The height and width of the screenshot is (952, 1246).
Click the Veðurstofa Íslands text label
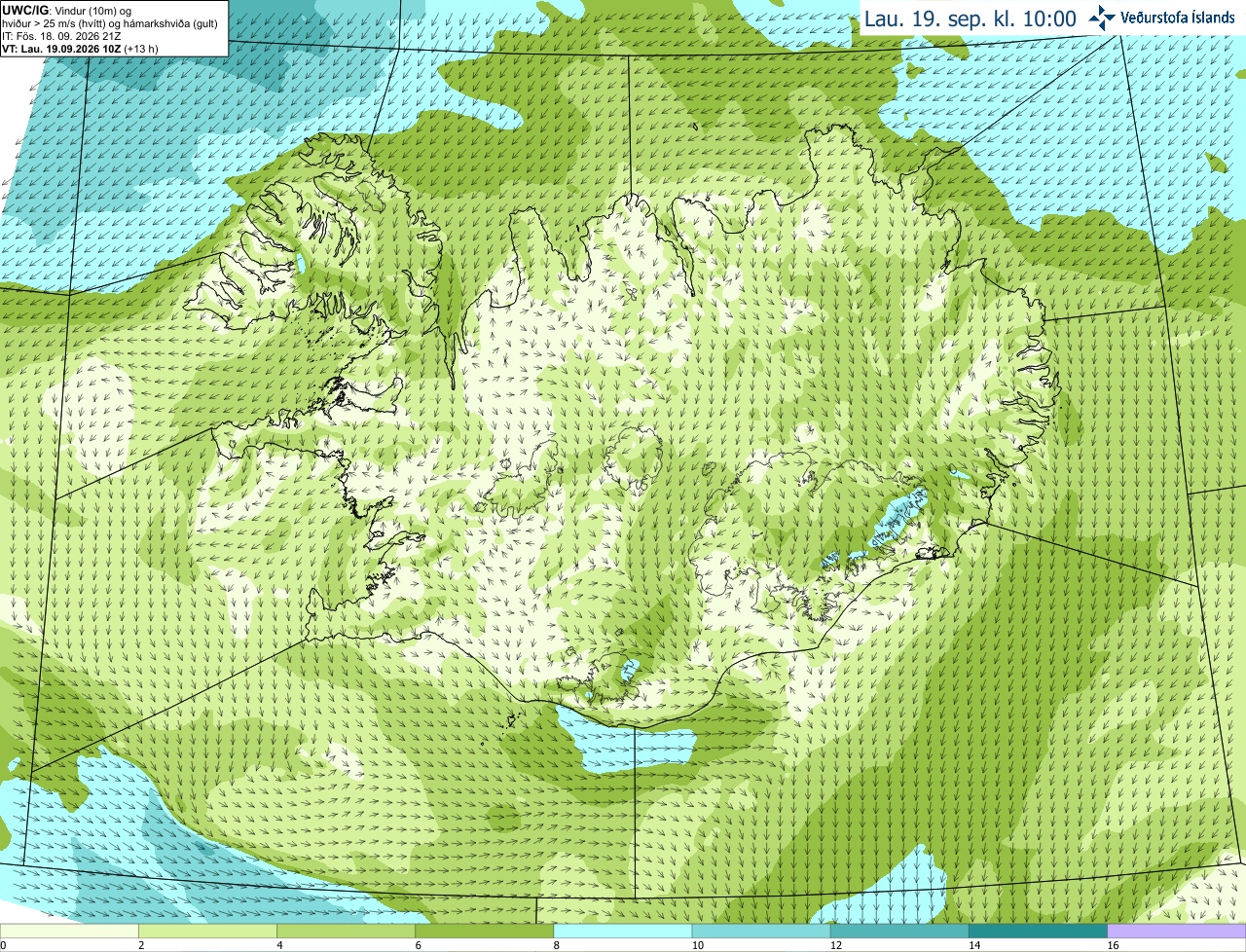click(1178, 18)
